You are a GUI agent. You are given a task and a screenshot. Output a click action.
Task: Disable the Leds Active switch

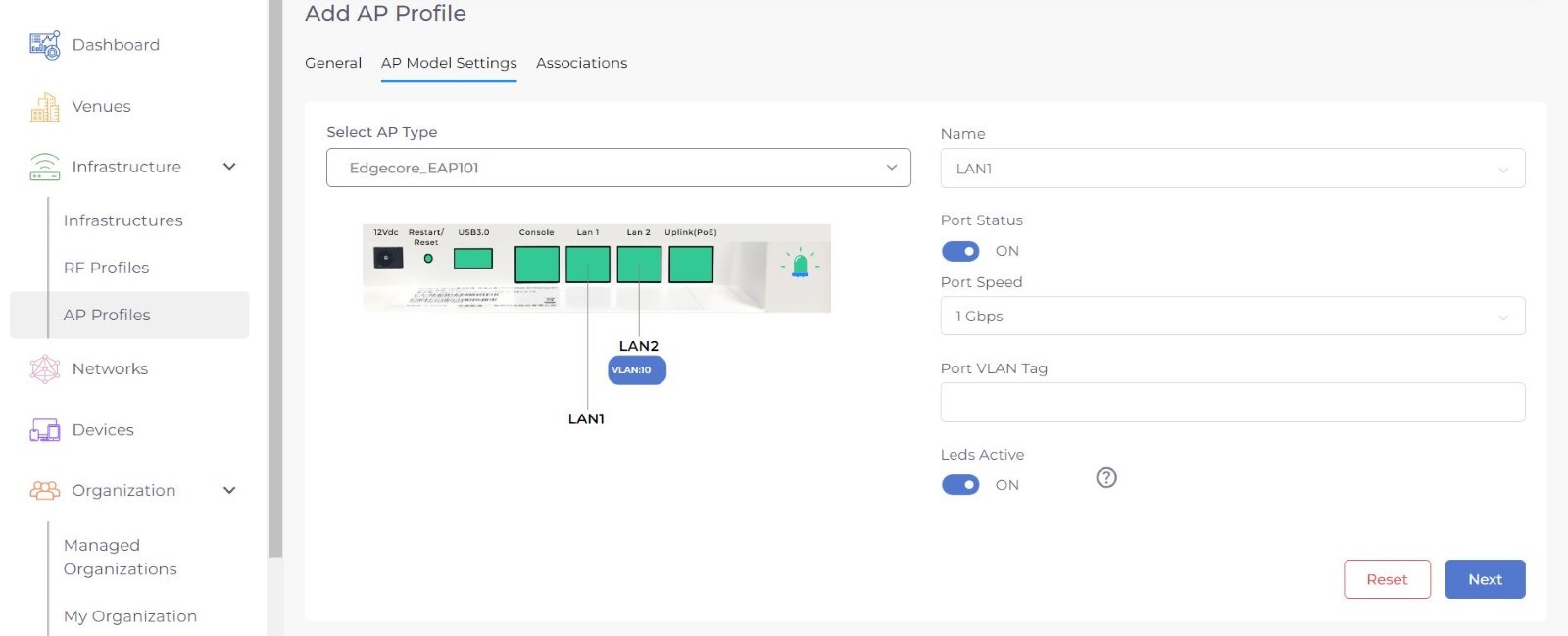[960, 485]
